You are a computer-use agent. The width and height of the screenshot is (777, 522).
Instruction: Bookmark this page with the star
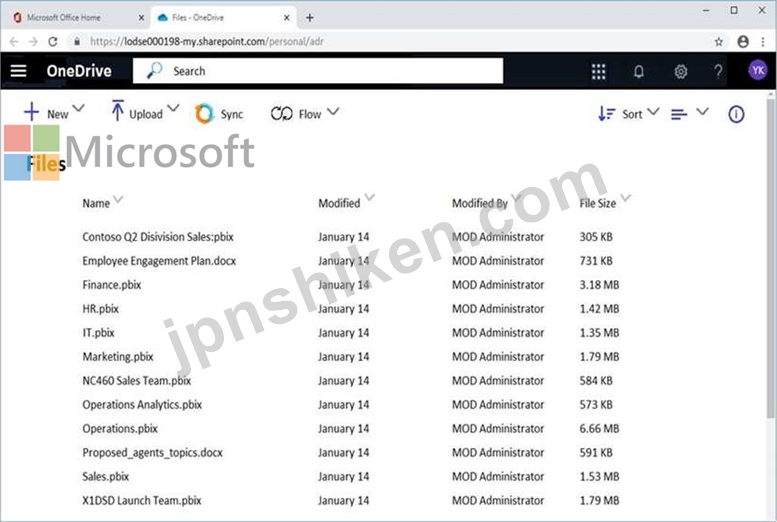(719, 42)
